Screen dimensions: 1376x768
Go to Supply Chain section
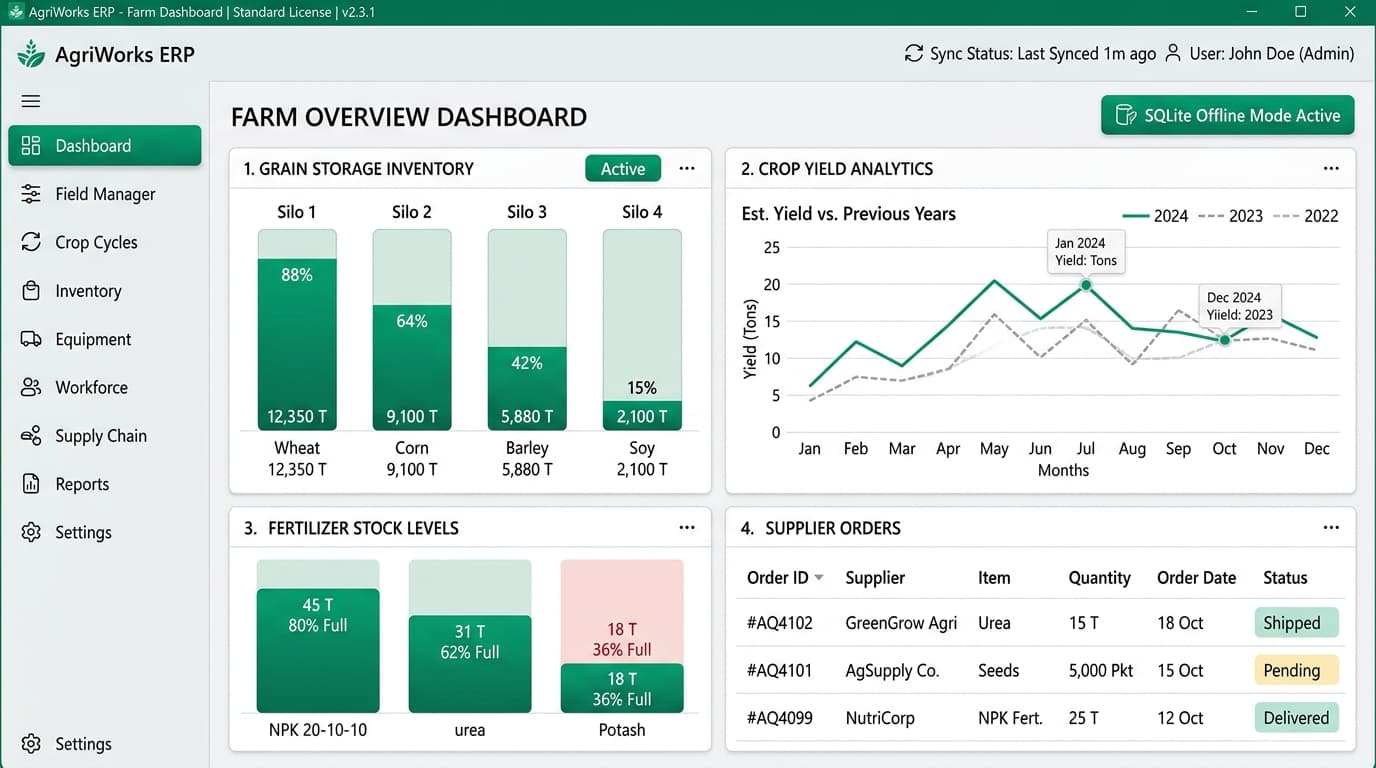[105, 436]
